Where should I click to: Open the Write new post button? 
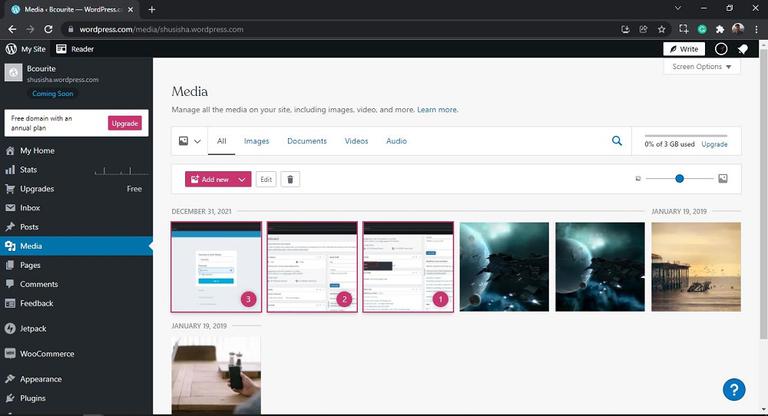[684, 49]
